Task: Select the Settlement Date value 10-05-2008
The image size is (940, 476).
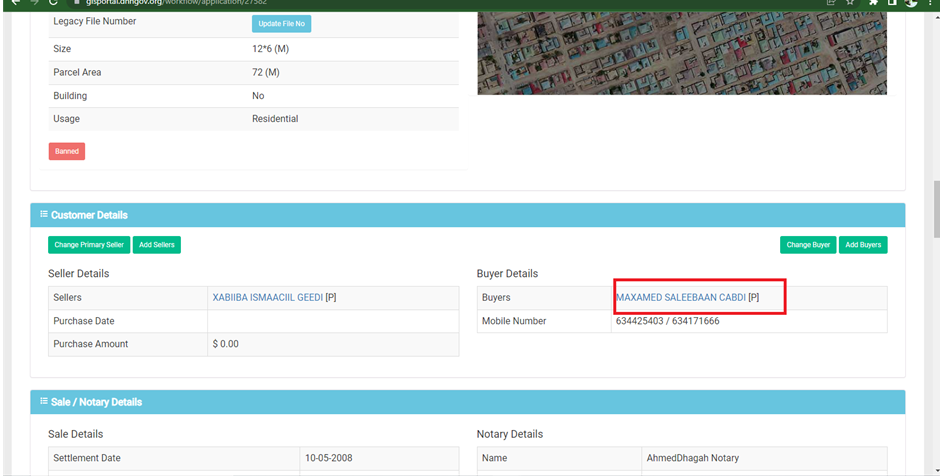Action: point(329,458)
